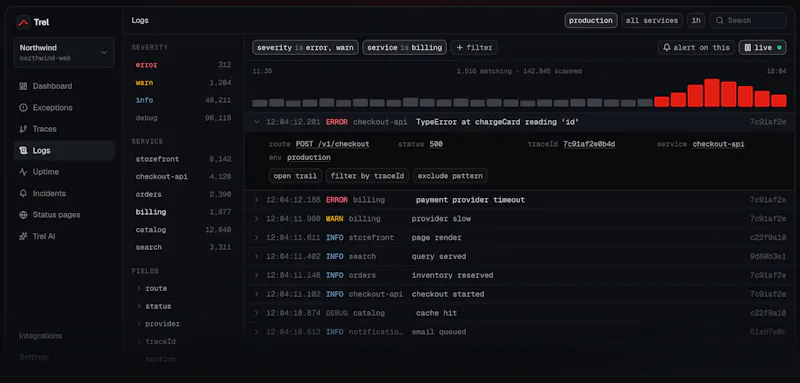Expand the page render log row
Viewport: 800px width, 383px height.
coord(257,238)
